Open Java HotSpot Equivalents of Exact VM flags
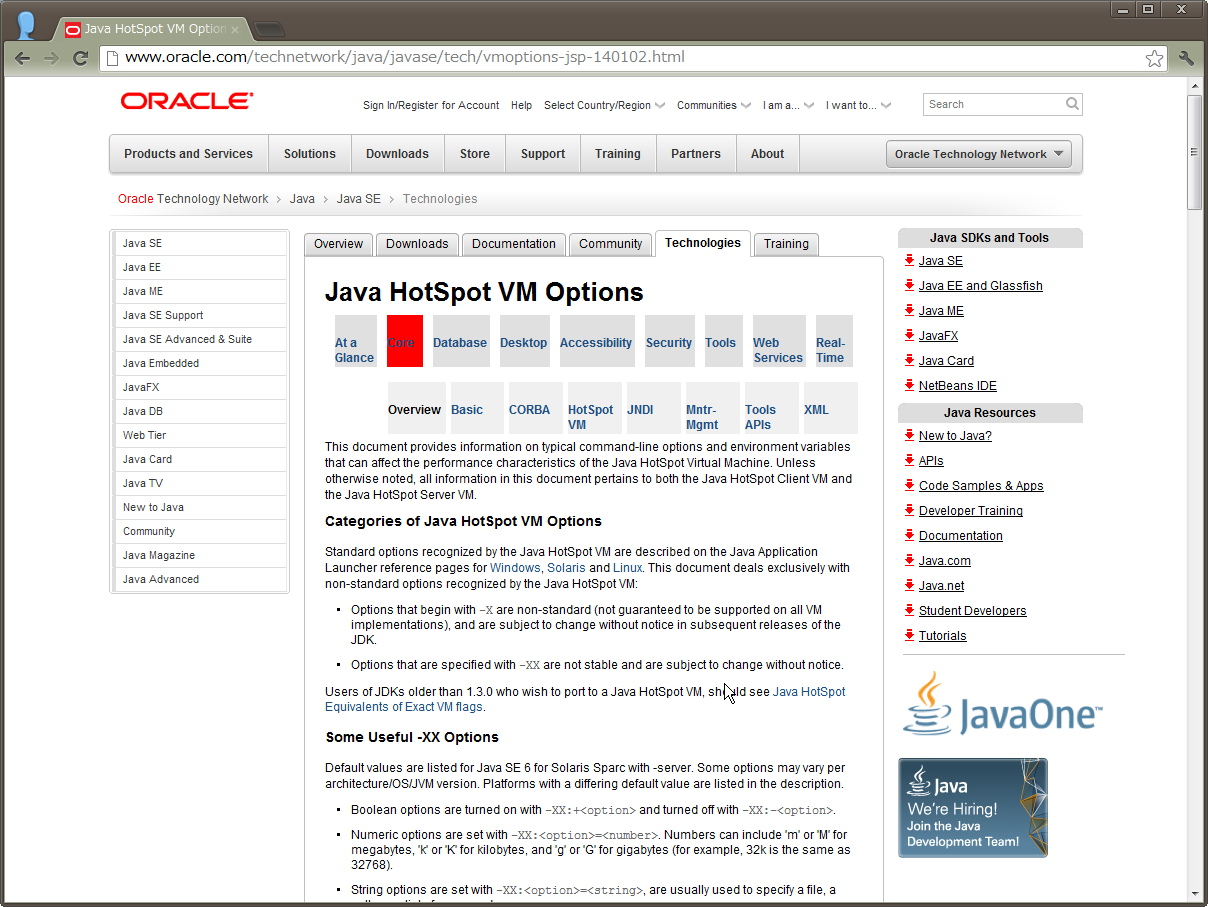The height and width of the screenshot is (907, 1208). 585,699
